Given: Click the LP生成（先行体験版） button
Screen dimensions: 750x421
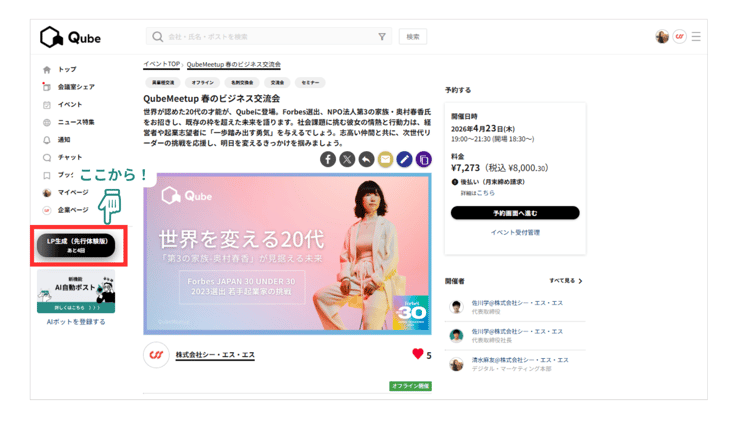Looking at the screenshot, I should point(76,245).
